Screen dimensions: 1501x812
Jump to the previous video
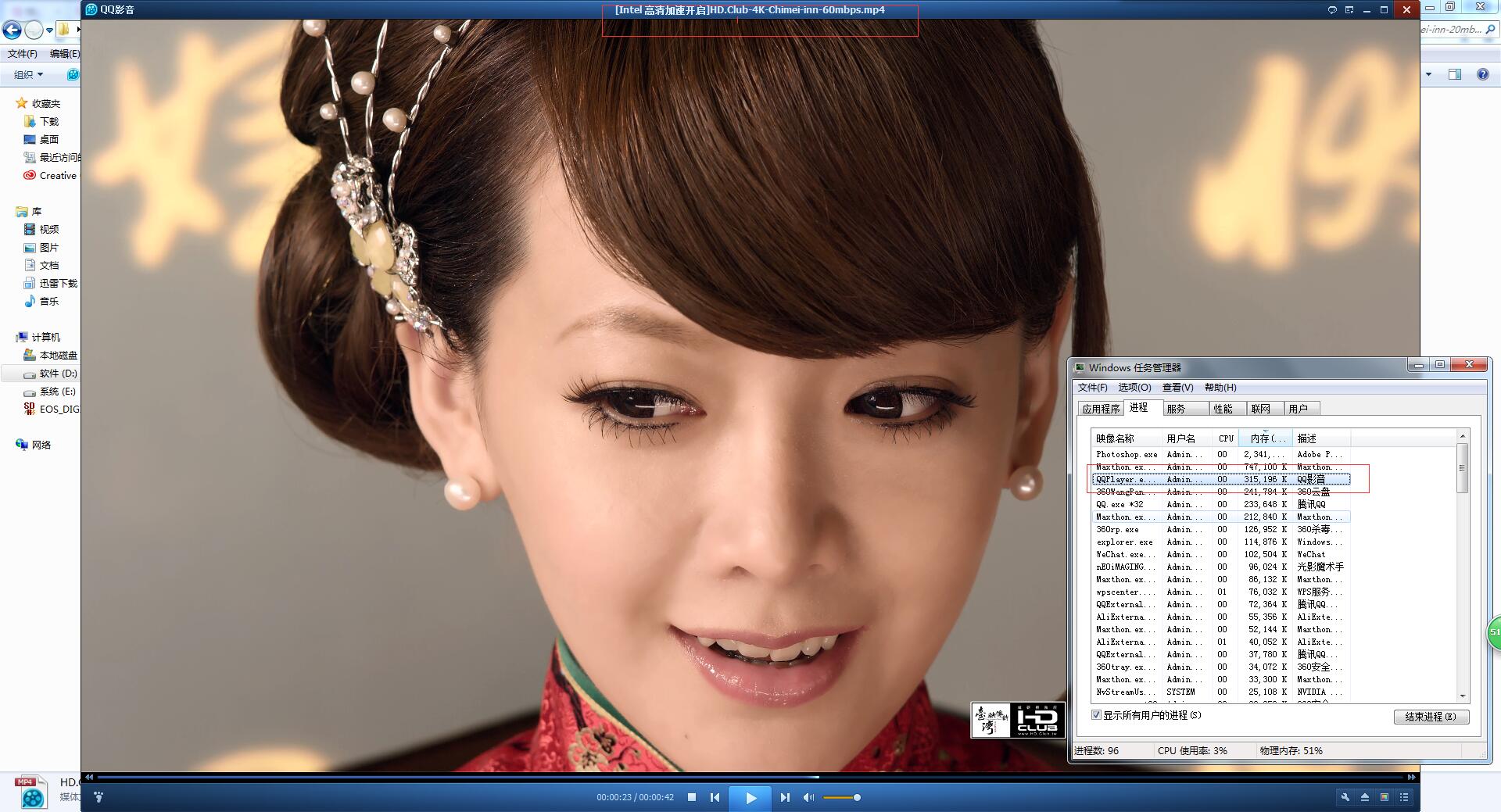coord(715,797)
